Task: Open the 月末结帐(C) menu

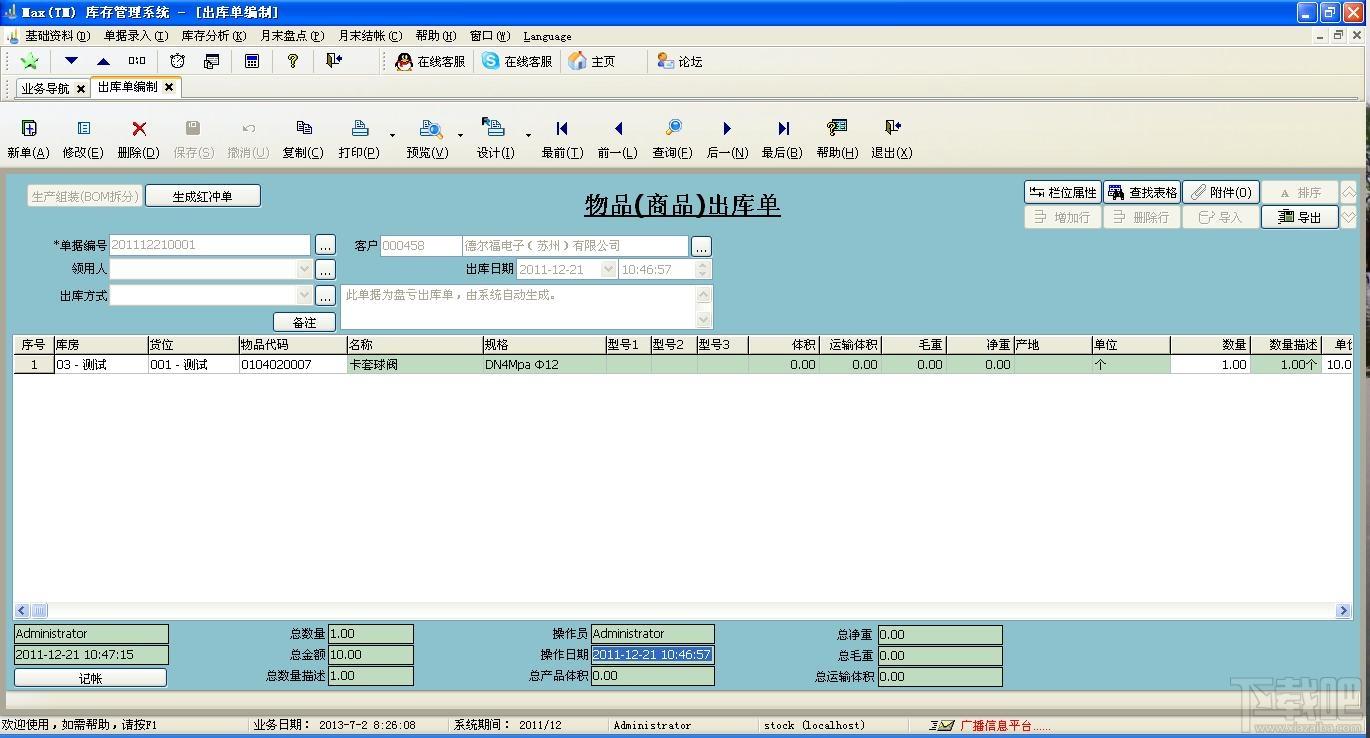Action: pos(370,36)
